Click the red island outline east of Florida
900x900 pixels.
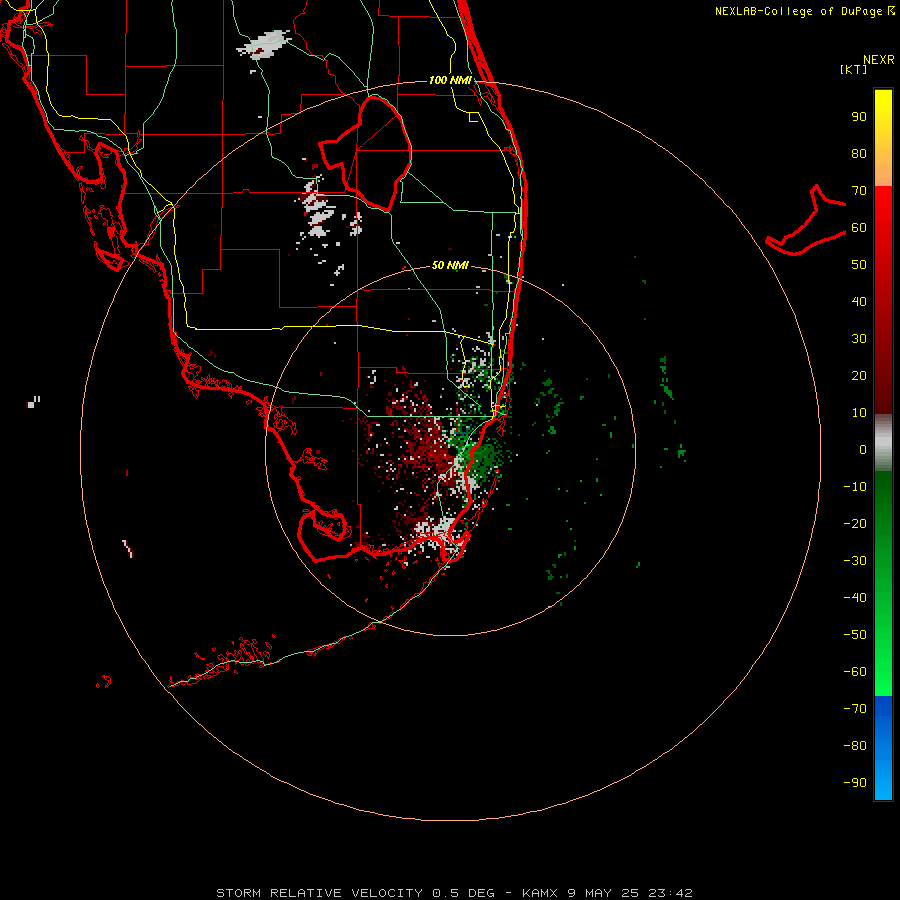[806, 221]
